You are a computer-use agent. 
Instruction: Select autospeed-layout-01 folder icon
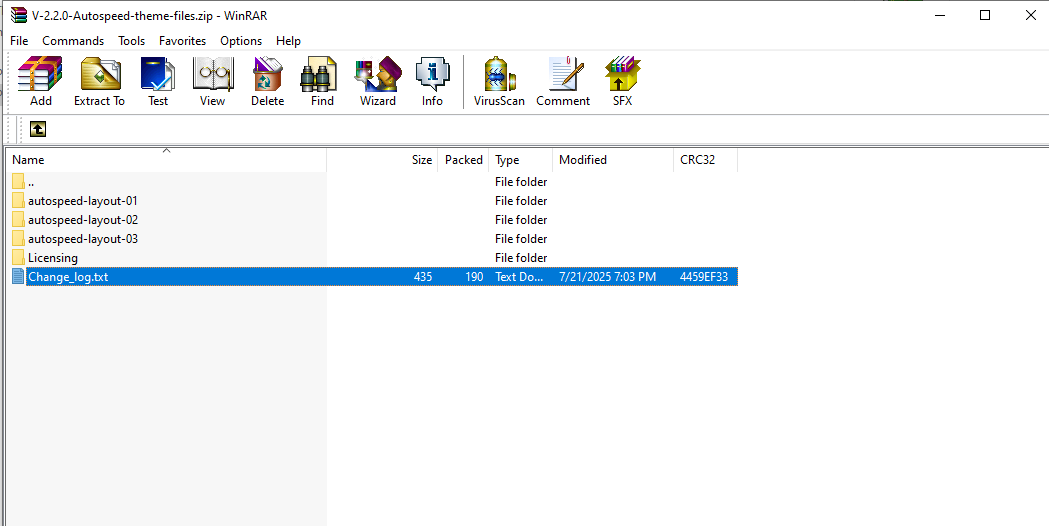[19, 201]
